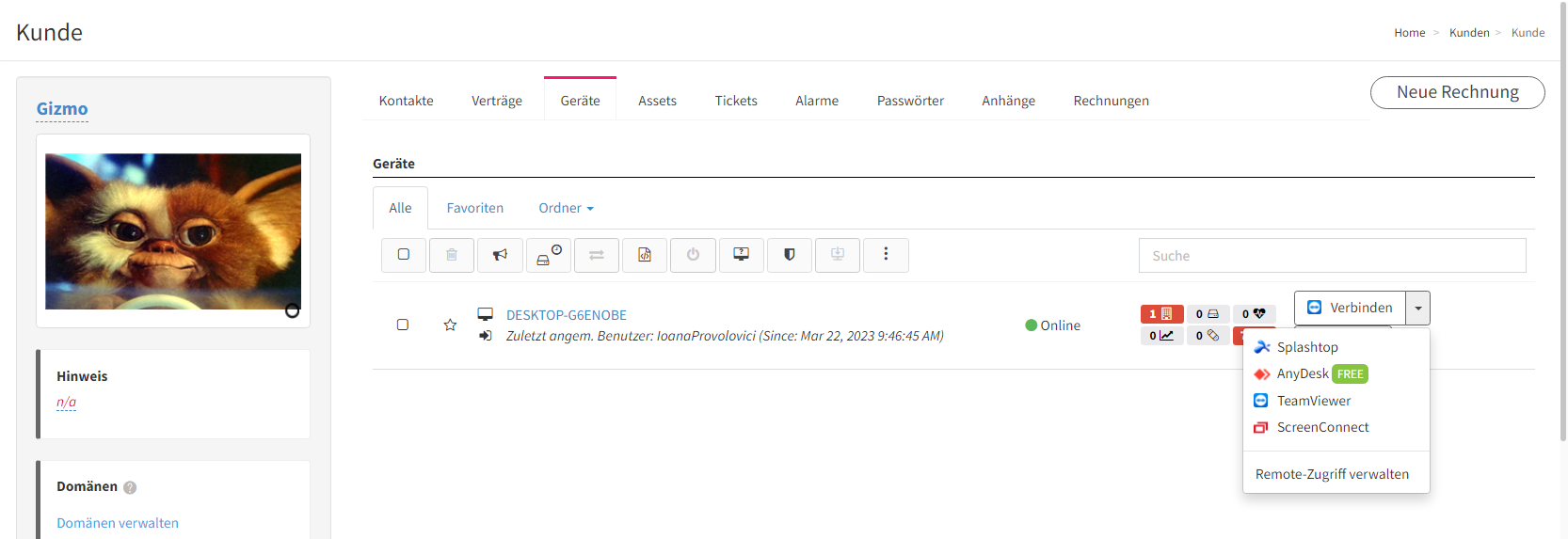1568x539 pixels.
Task: Go to Kunden in breadcrumb
Action: (x=1469, y=33)
